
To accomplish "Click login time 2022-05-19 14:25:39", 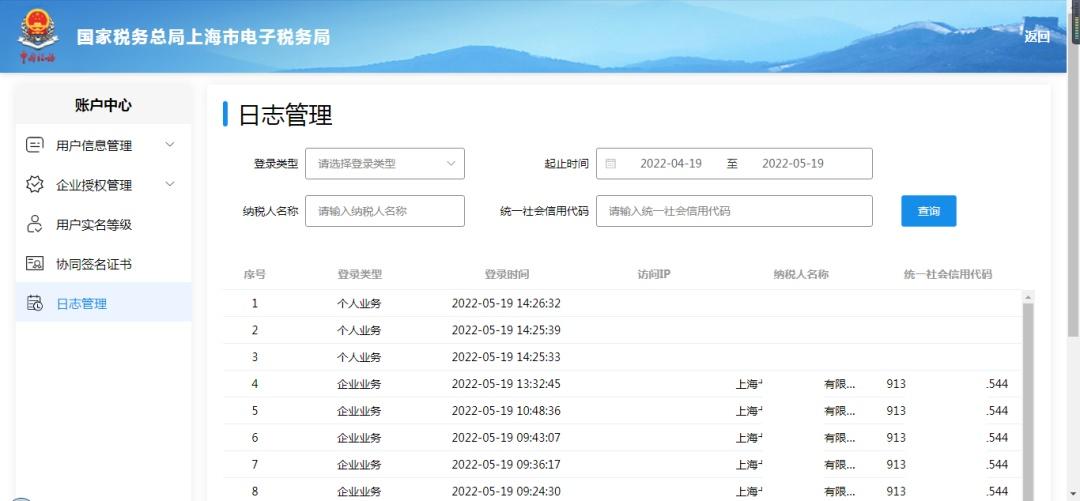I will click(506, 330).
